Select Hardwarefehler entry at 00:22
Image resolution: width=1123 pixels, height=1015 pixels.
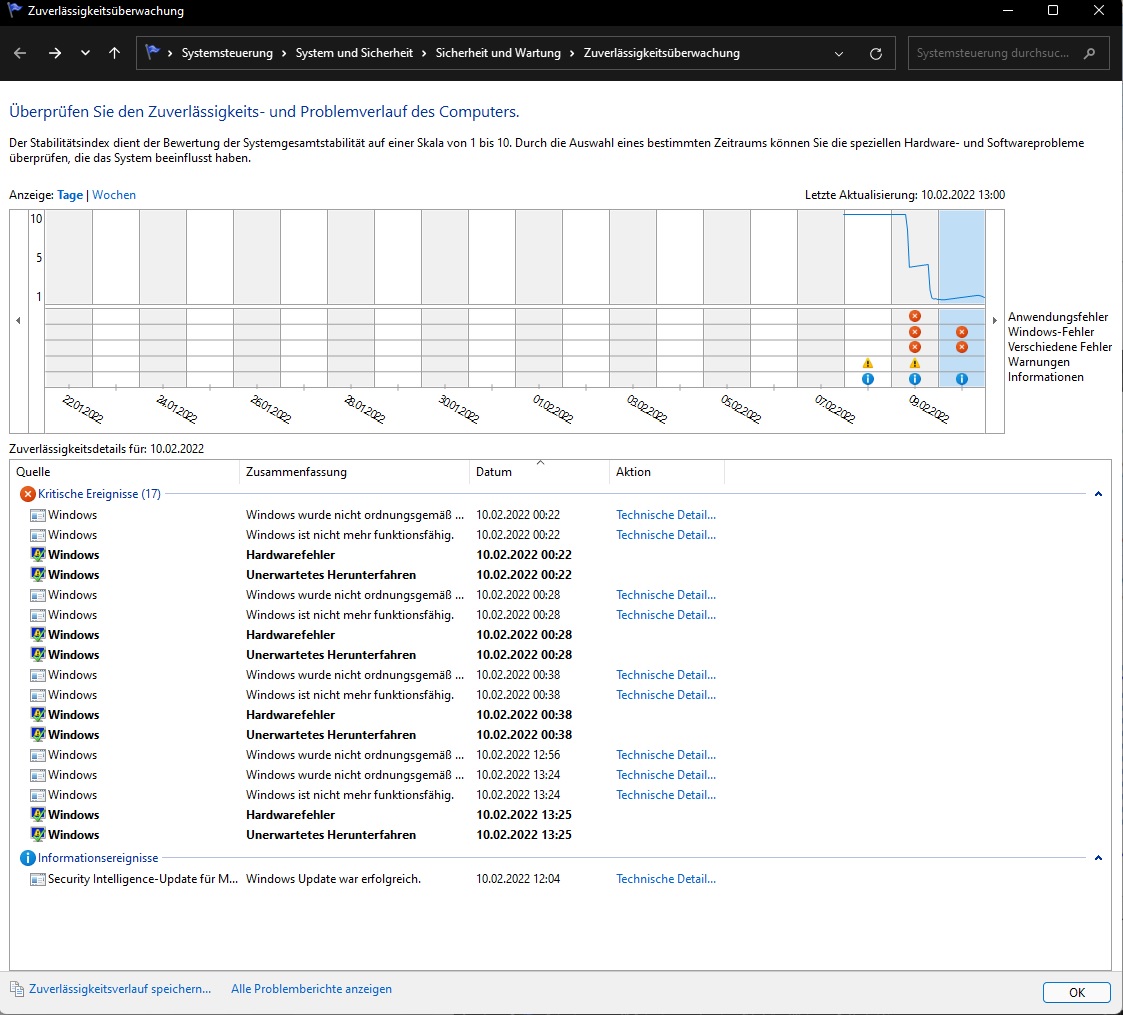tap(290, 555)
